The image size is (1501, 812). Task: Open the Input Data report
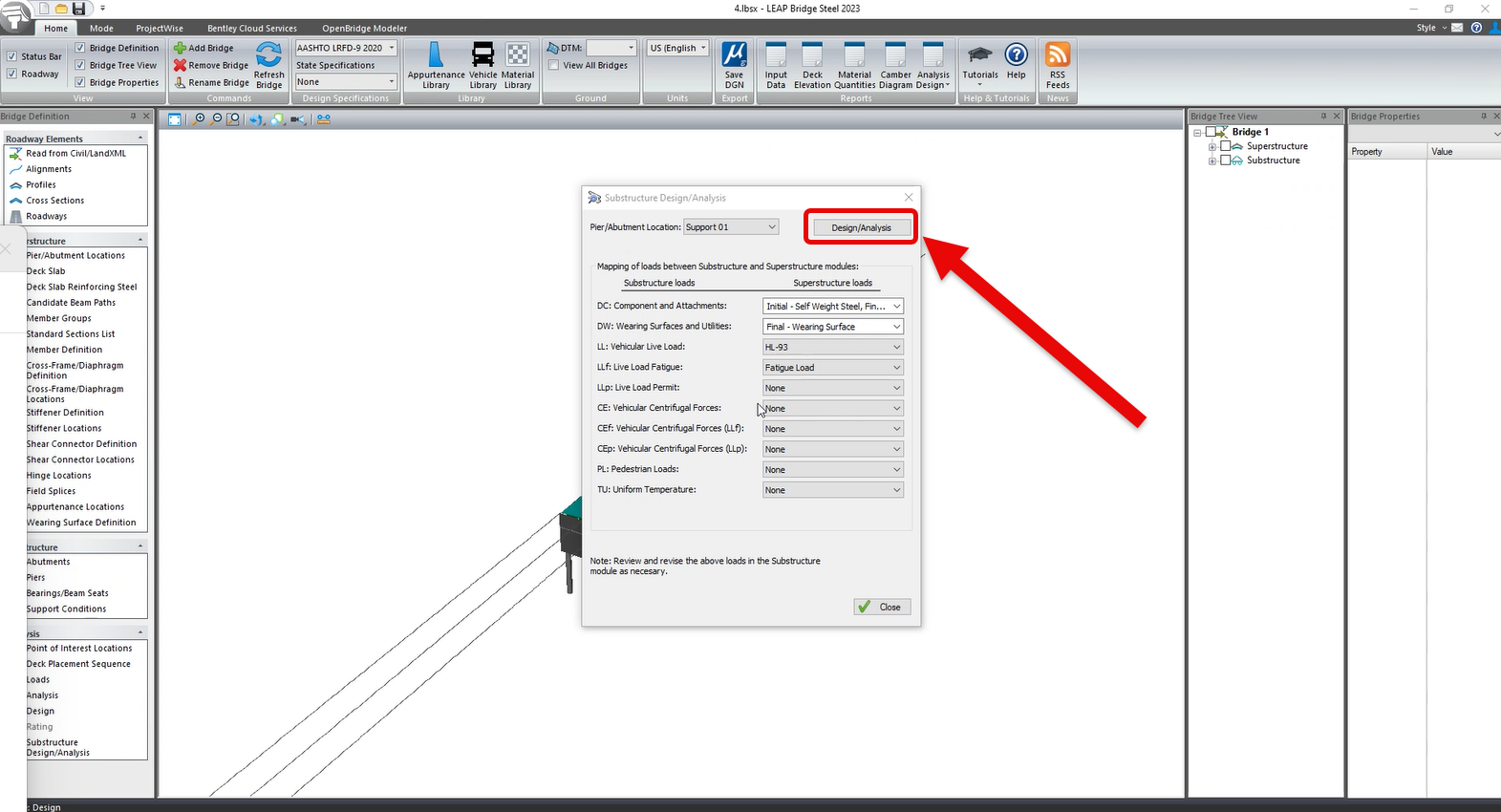coord(776,66)
